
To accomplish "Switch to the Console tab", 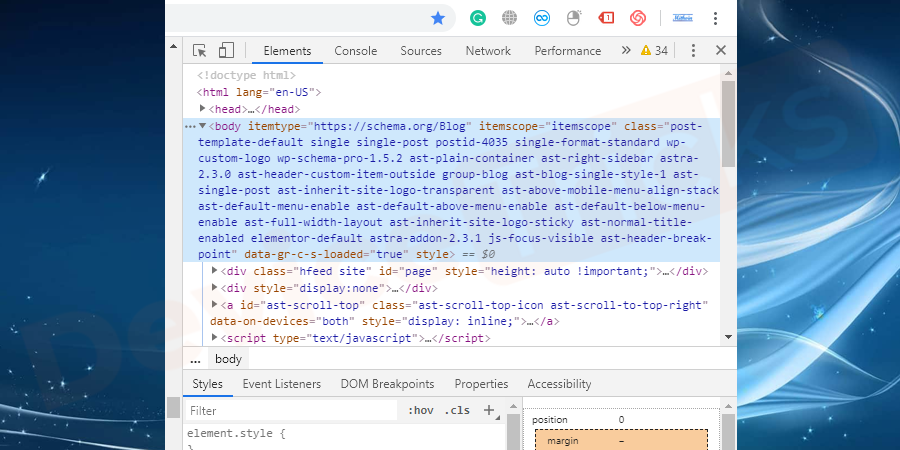I will click(x=355, y=51).
